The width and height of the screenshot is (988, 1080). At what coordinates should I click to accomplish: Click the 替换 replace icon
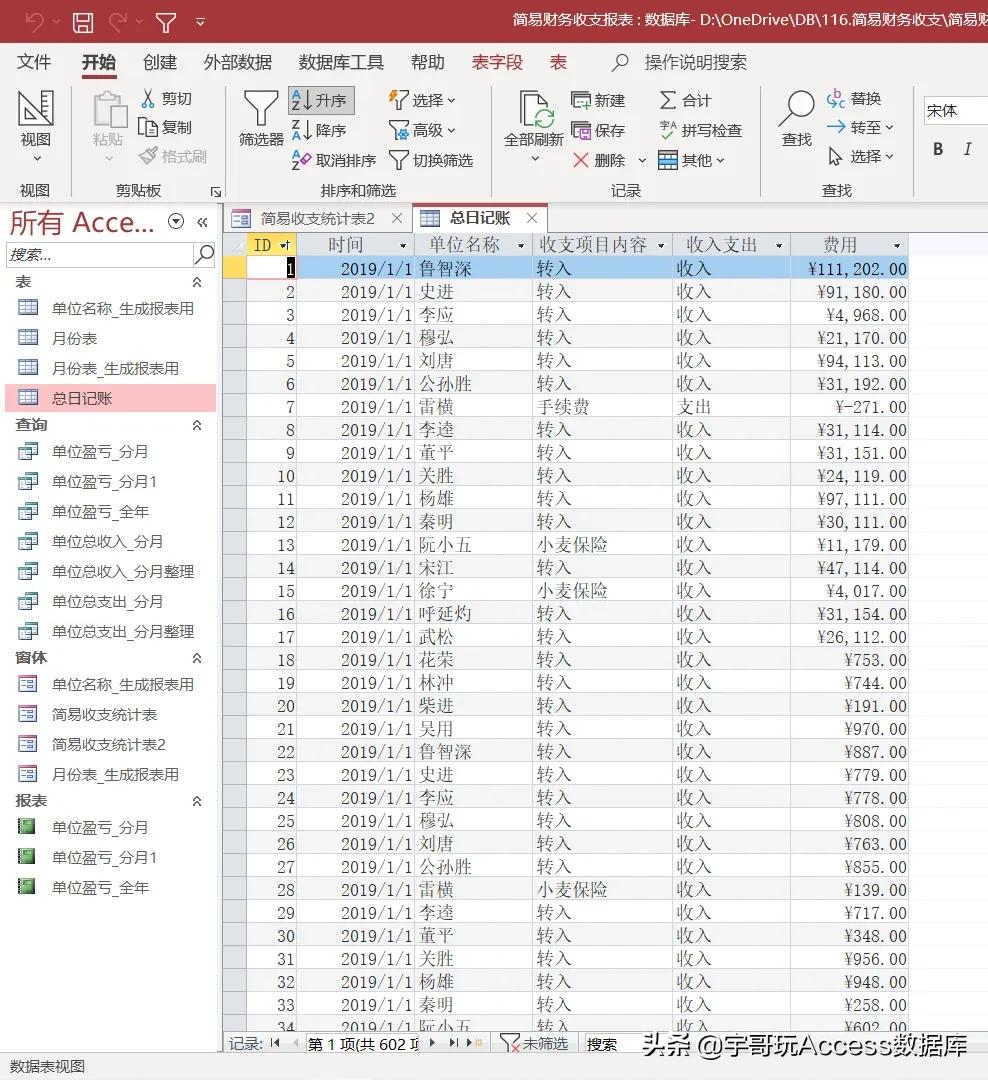click(x=836, y=98)
